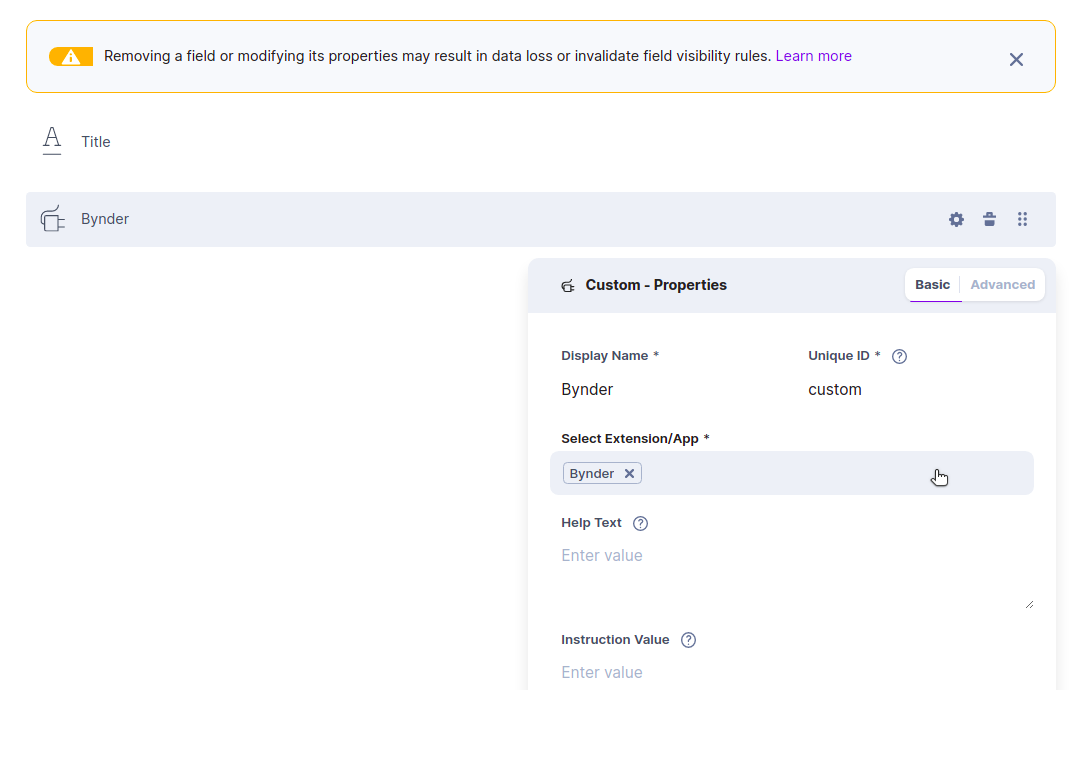Viewport: 1086px width, 766px height.
Task: Click the Custom - Properties heading
Action: click(656, 285)
